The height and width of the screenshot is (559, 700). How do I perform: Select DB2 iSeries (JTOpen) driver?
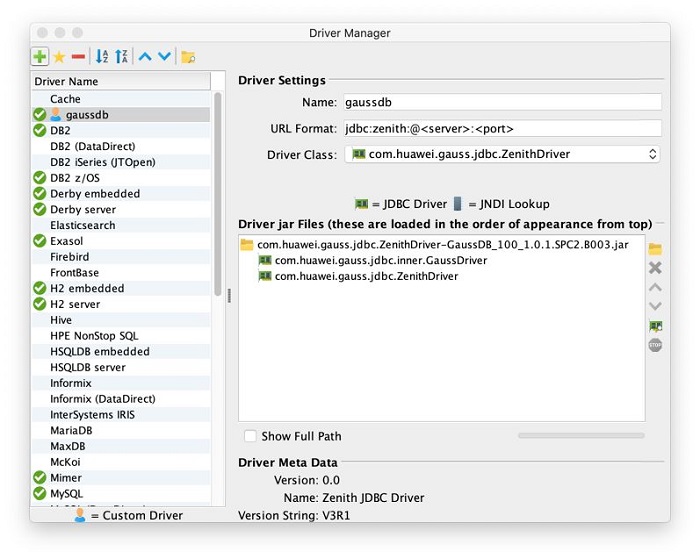(121, 162)
